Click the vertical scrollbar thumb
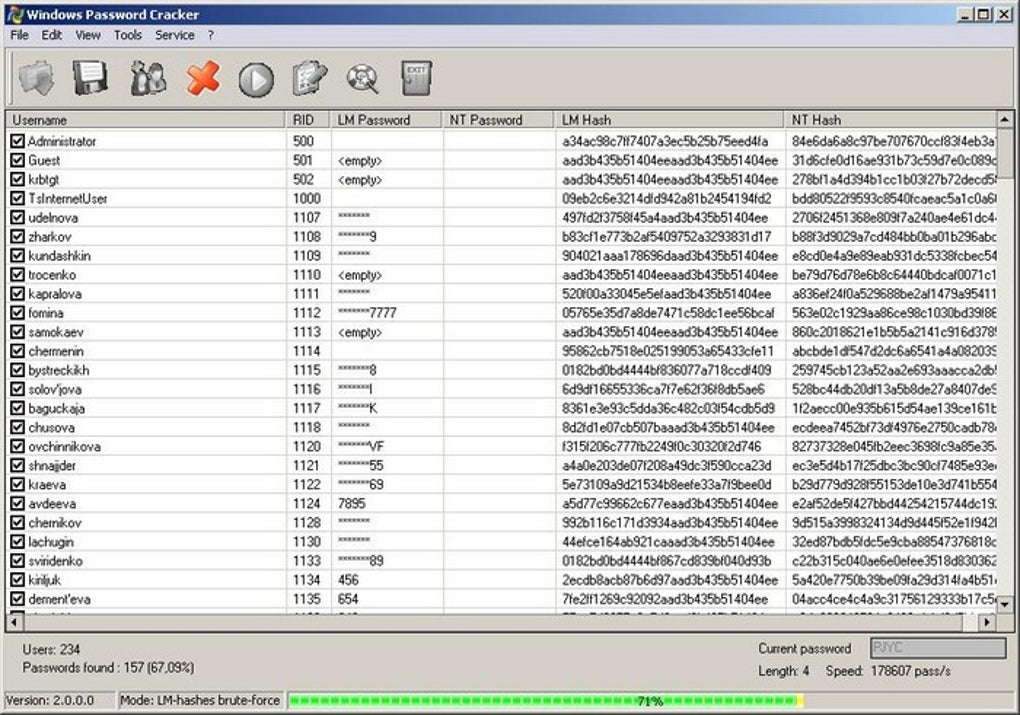Viewport: 1020px width, 715px height. [1004, 152]
